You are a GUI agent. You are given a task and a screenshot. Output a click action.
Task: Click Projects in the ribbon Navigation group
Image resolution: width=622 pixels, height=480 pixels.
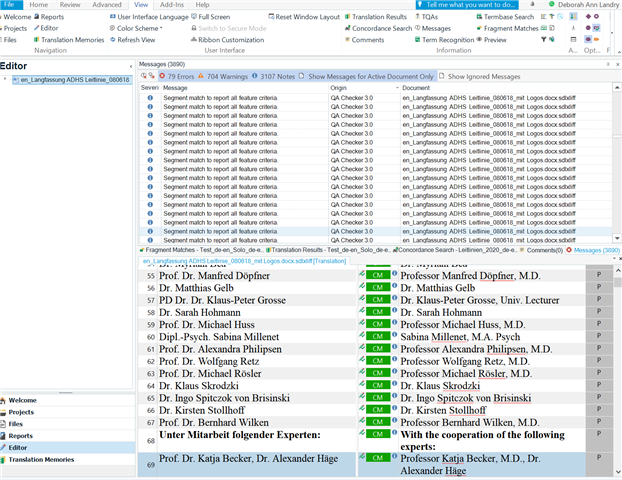point(14,28)
